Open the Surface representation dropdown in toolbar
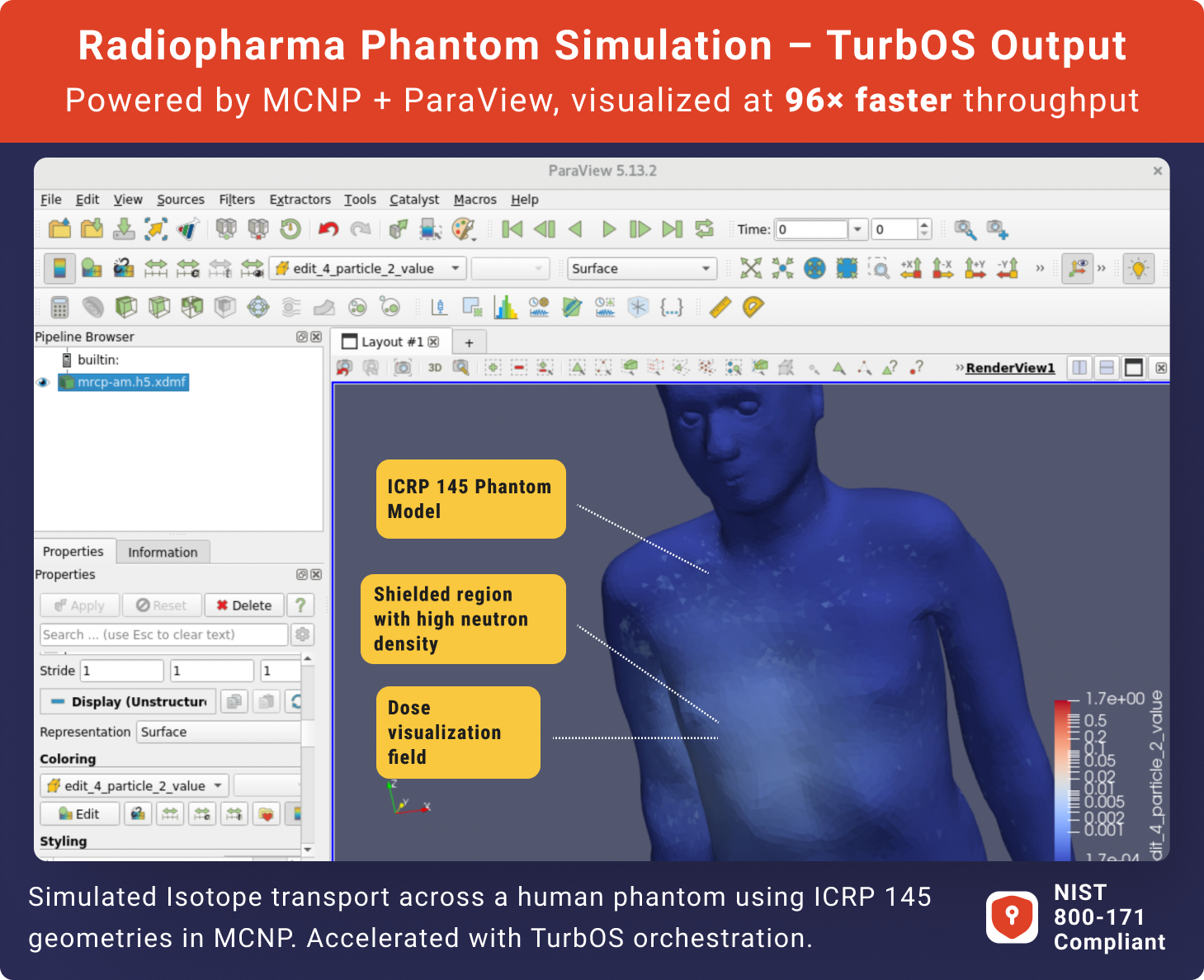Screen dimensions: 1204x980 click(x=642, y=268)
